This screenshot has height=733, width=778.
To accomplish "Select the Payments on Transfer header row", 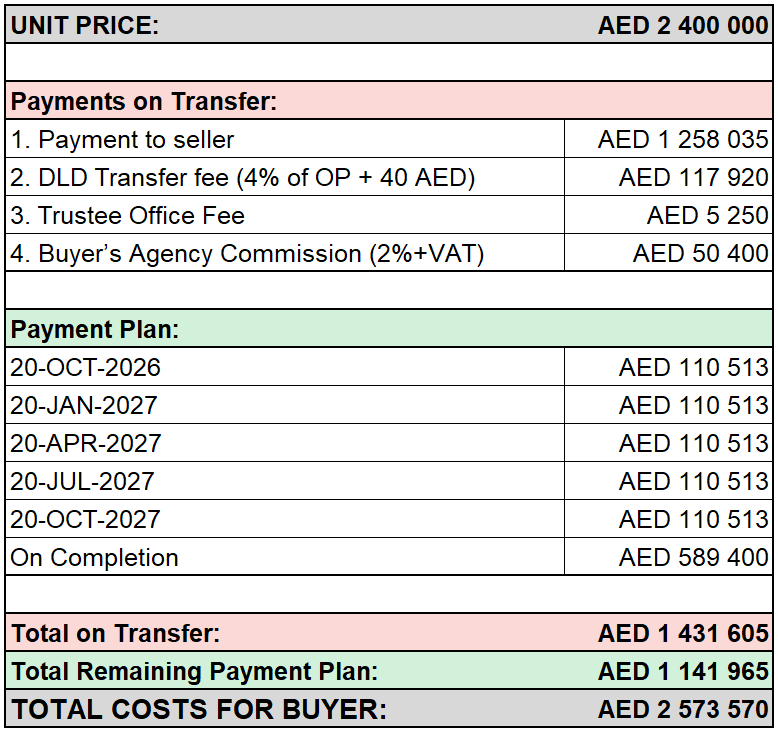I will 389,101.
